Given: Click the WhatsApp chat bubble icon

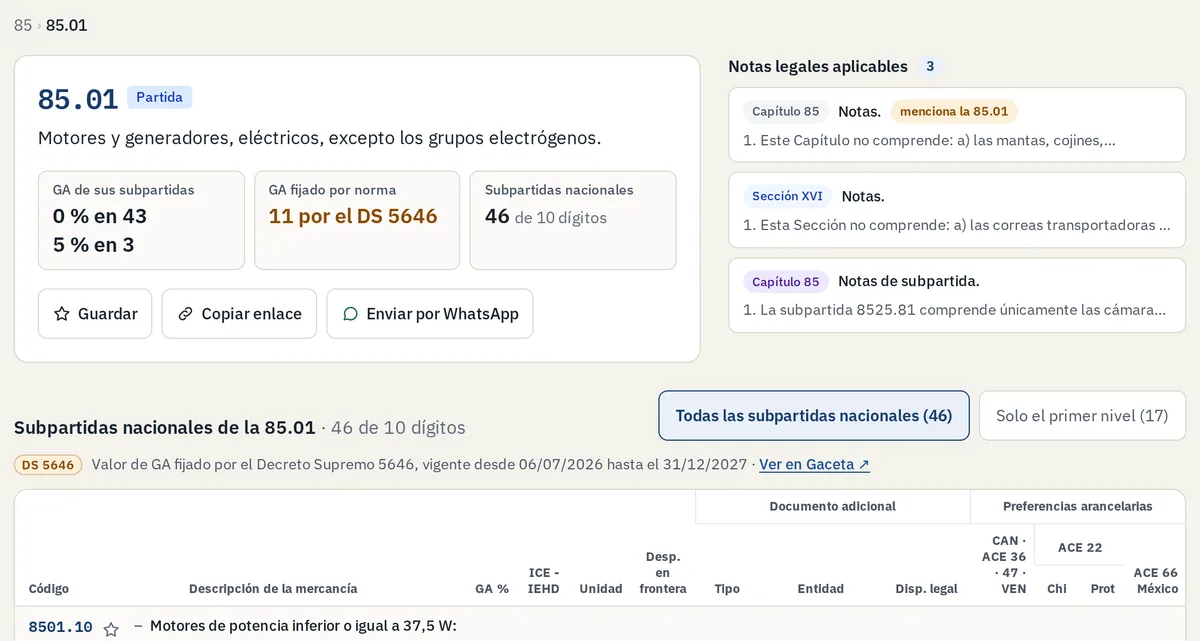Looking at the screenshot, I should coord(350,314).
